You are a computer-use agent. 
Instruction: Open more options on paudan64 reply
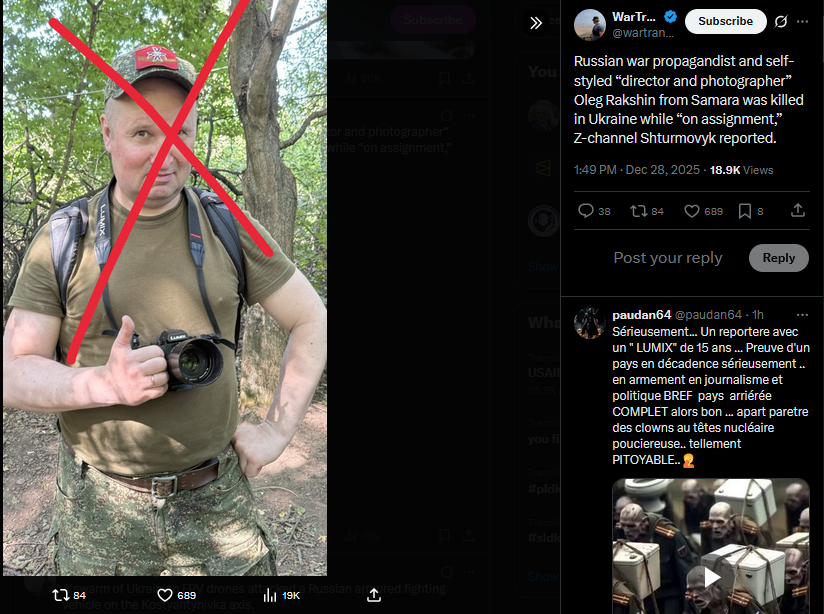point(802,314)
